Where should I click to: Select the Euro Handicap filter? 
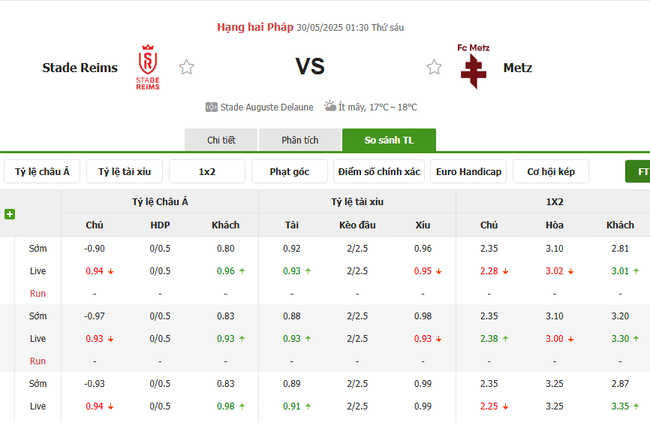coord(468,172)
